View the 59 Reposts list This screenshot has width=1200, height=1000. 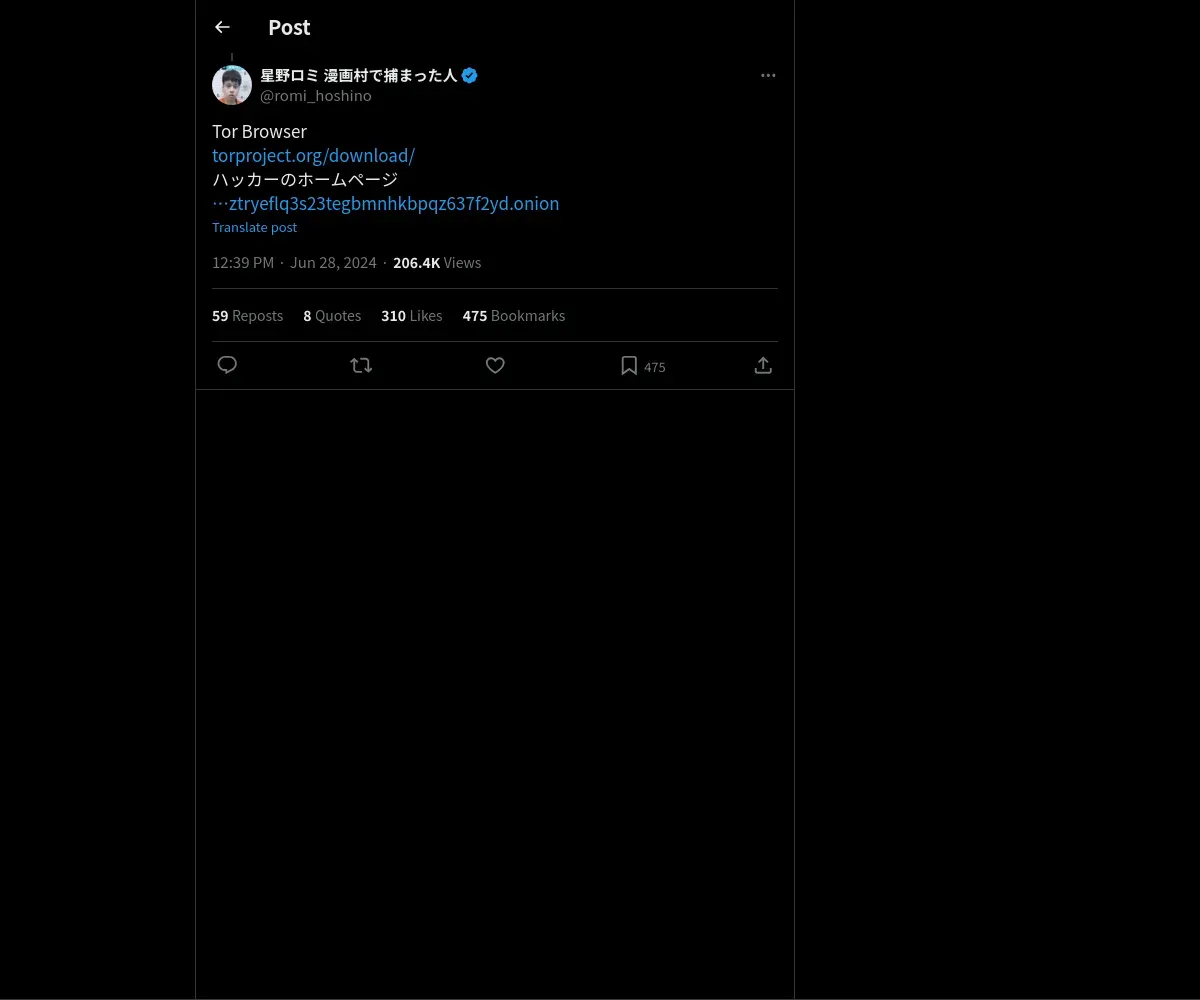[247, 315]
